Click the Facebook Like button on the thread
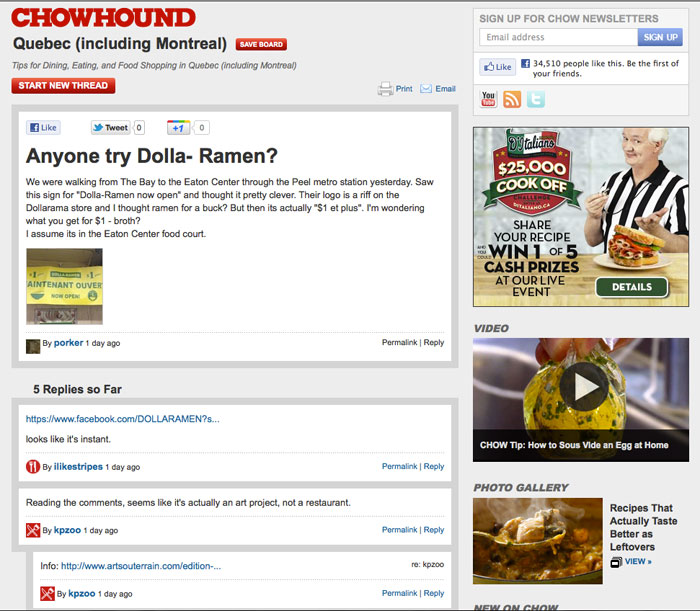 (43, 128)
